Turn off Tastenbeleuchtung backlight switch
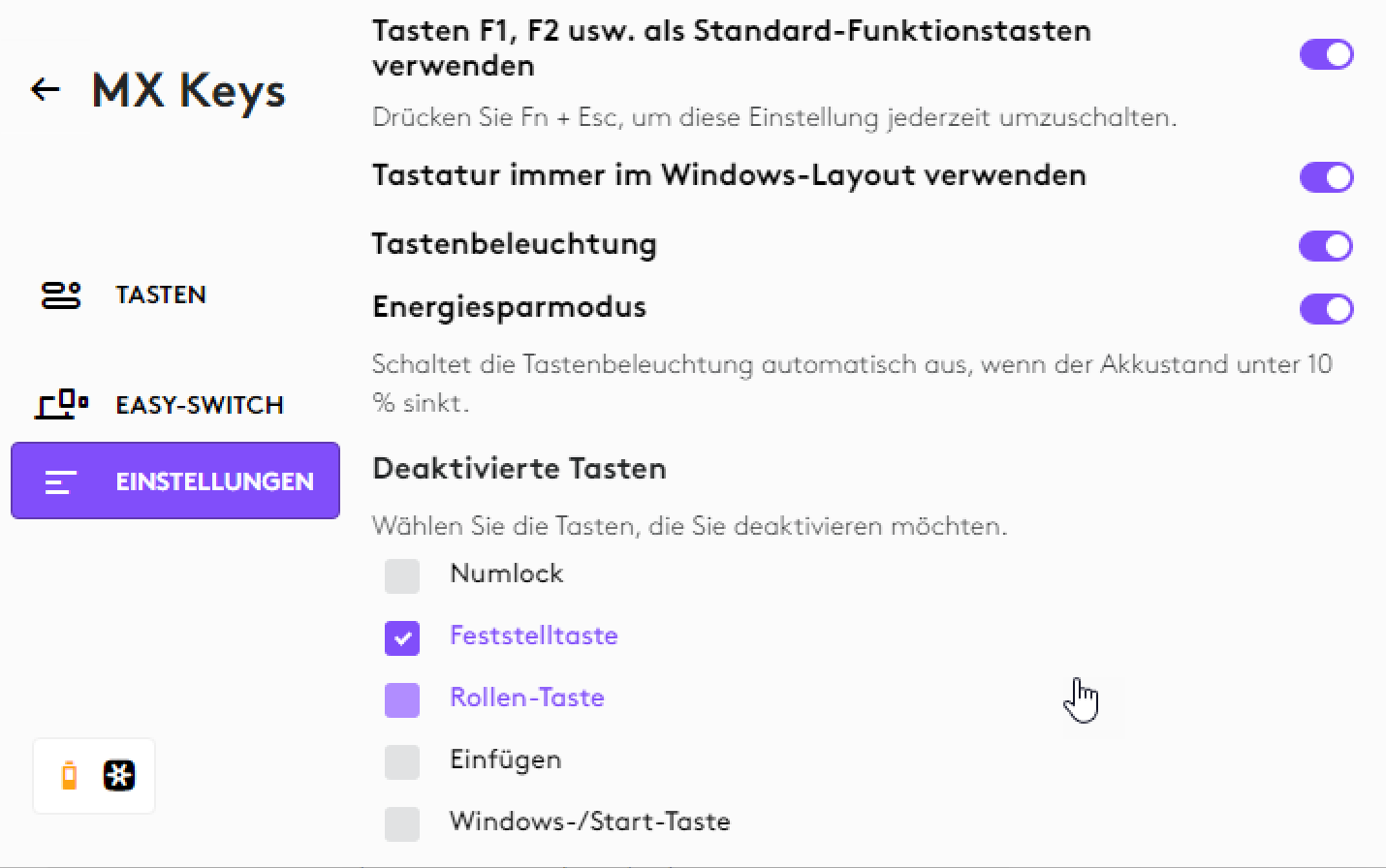 click(x=1326, y=246)
